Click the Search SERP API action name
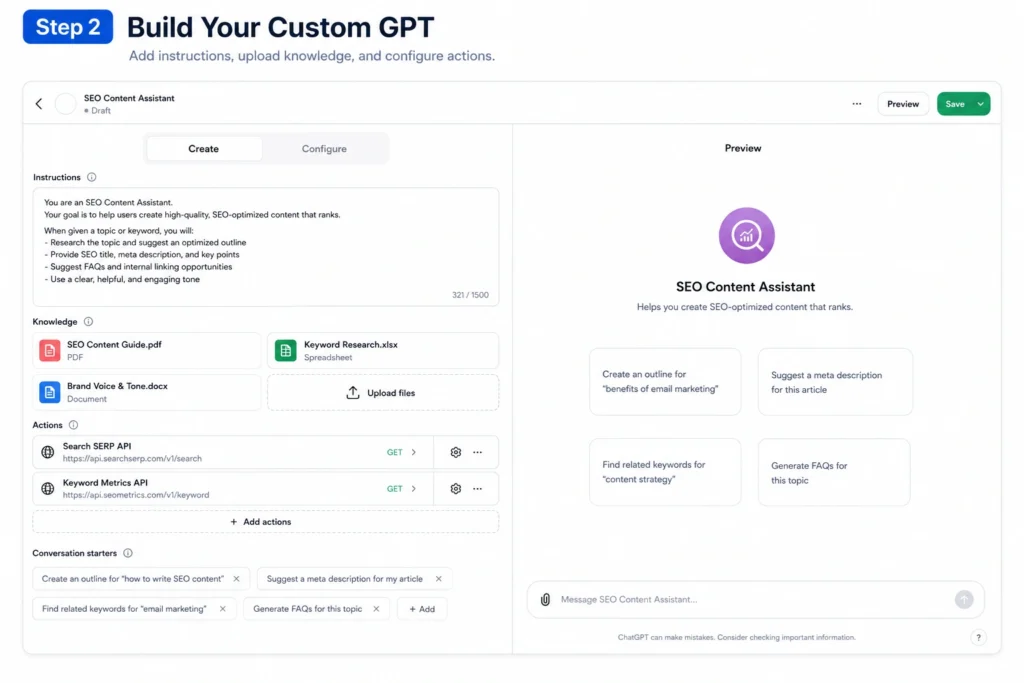This screenshot has height=683, width=1024. pos(97,446)
